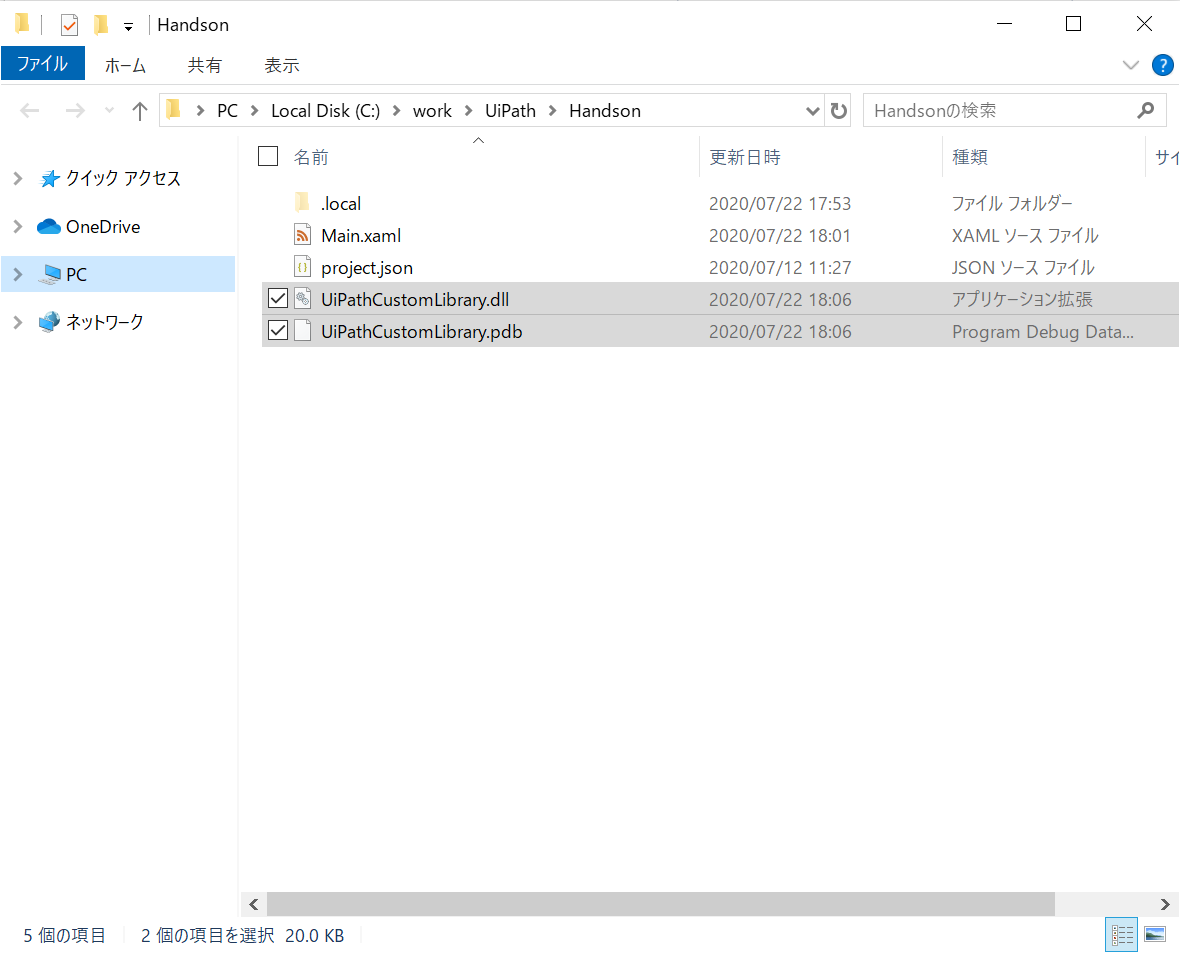Refresh the Handson folder view
The height and width of the screenshot is (953, 1180).
[838, 111]
